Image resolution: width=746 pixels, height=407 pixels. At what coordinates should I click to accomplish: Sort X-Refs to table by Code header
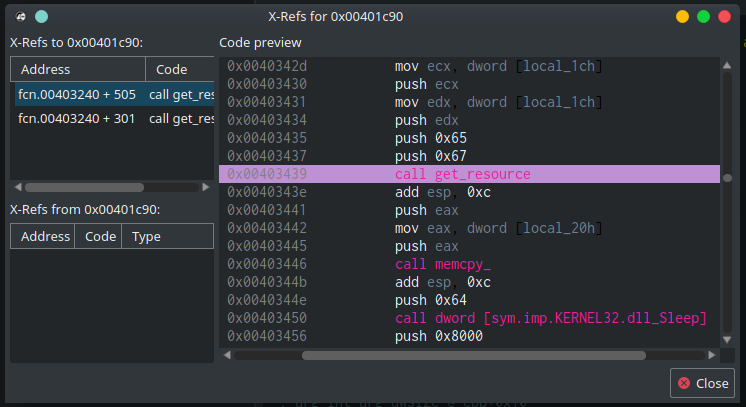coord(180,69)
